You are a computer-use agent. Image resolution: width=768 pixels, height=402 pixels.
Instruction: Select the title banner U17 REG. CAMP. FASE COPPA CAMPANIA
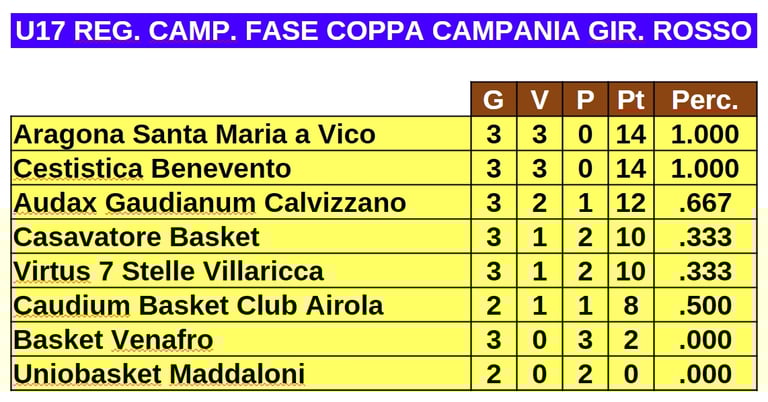(384, 30)
